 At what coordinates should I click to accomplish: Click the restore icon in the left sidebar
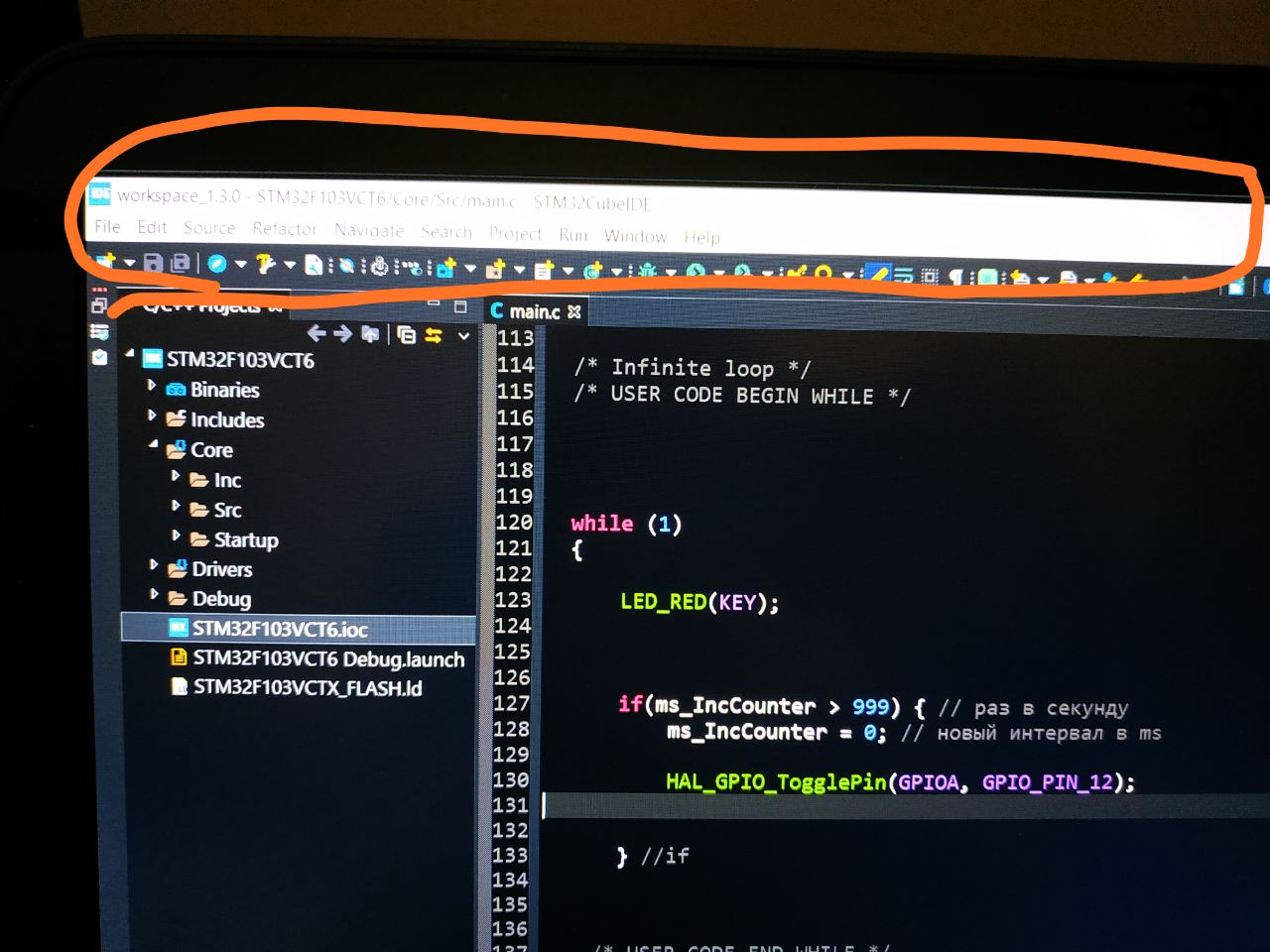(x=99, y=305)
